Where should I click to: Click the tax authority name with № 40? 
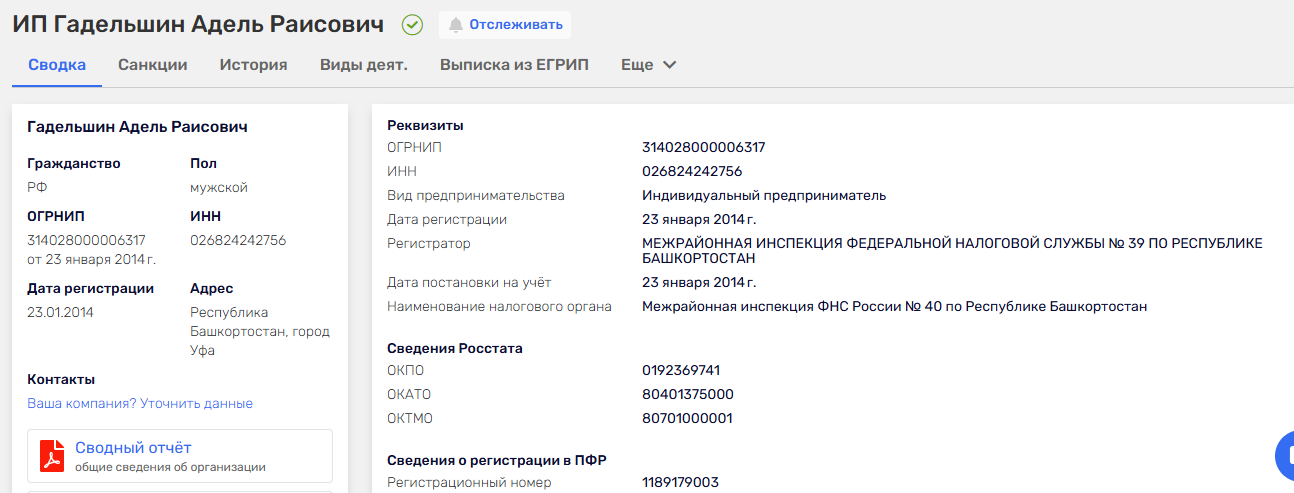894,307
